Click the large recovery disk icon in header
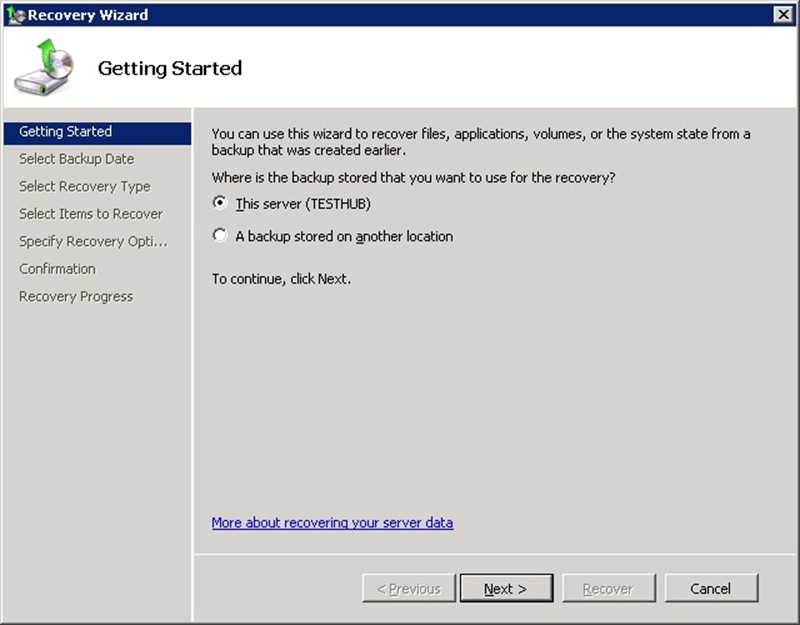The image size is (800, 625). pos(44,68)
